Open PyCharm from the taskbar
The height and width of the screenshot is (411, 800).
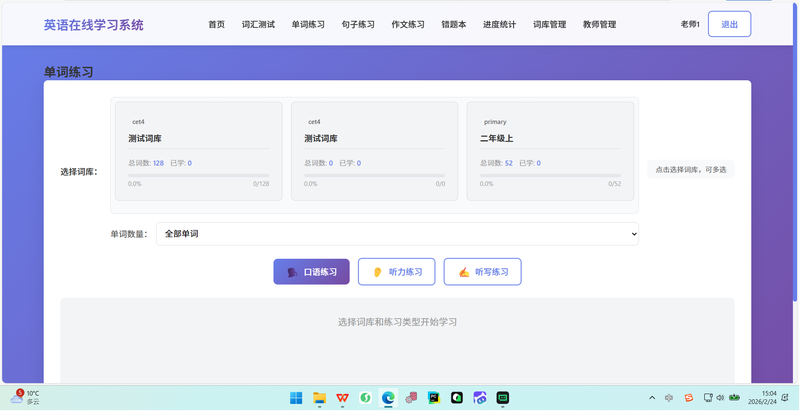(x=434, y=398)
